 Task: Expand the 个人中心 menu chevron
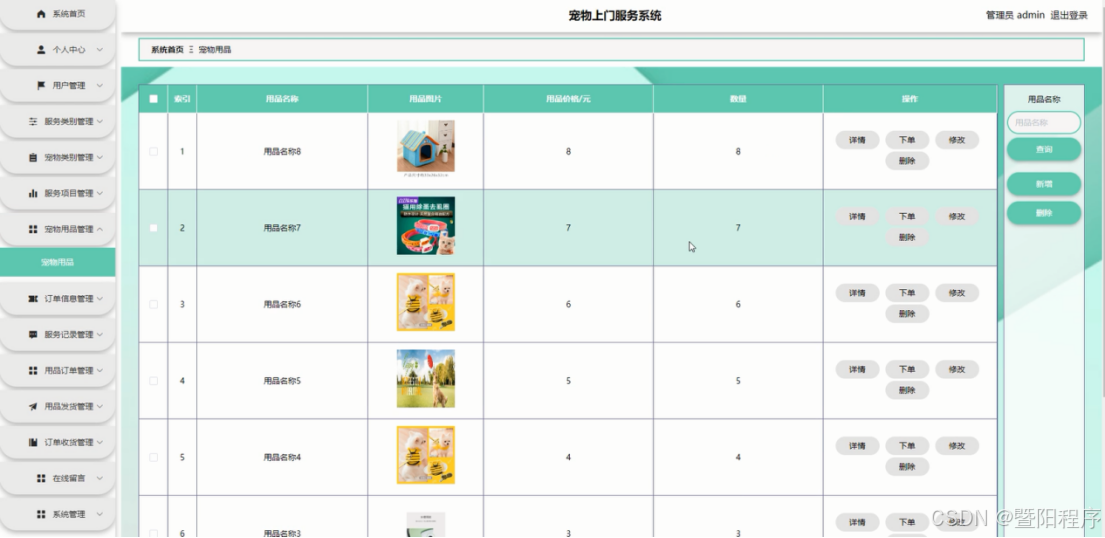[99, 50]
